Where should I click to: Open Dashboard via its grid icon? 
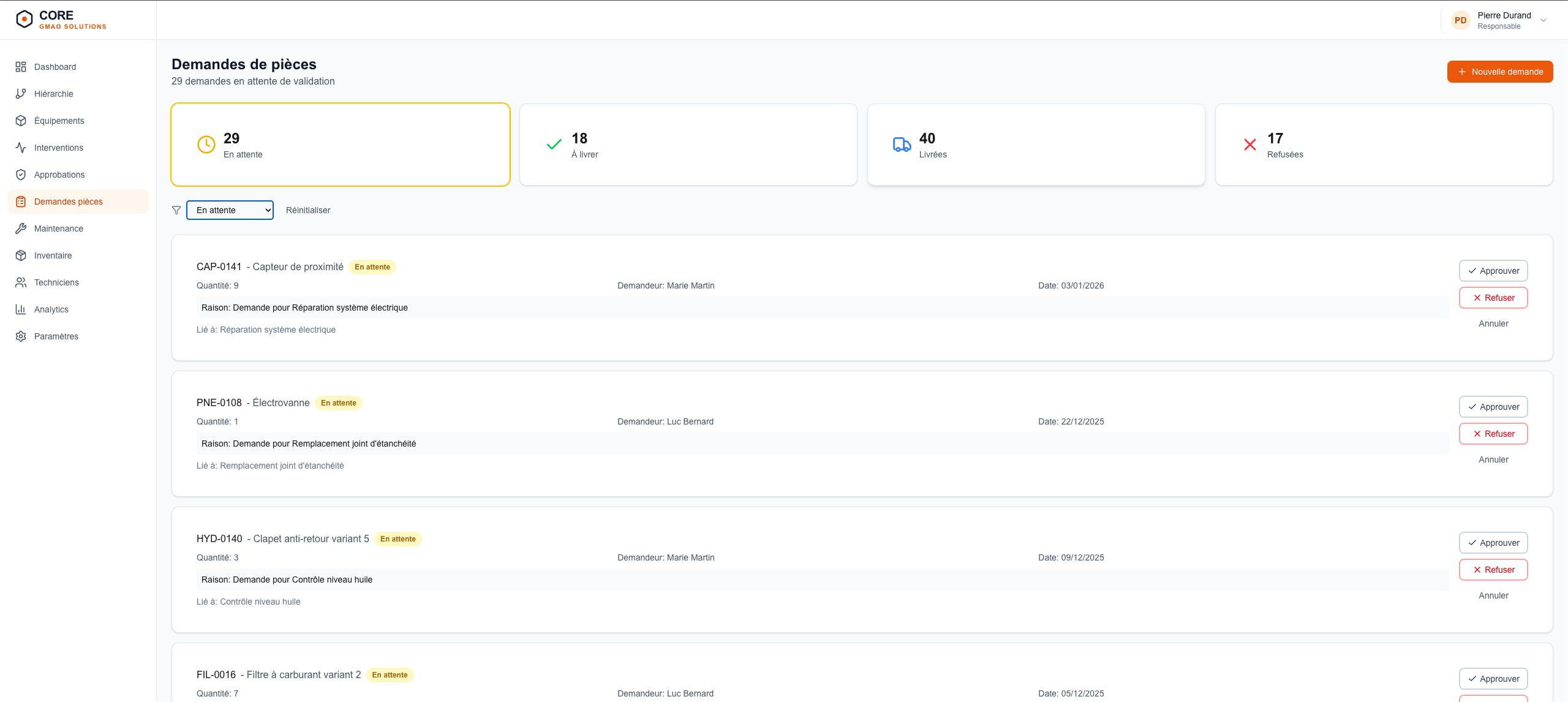pyautogui.click(x=21, y=67)
